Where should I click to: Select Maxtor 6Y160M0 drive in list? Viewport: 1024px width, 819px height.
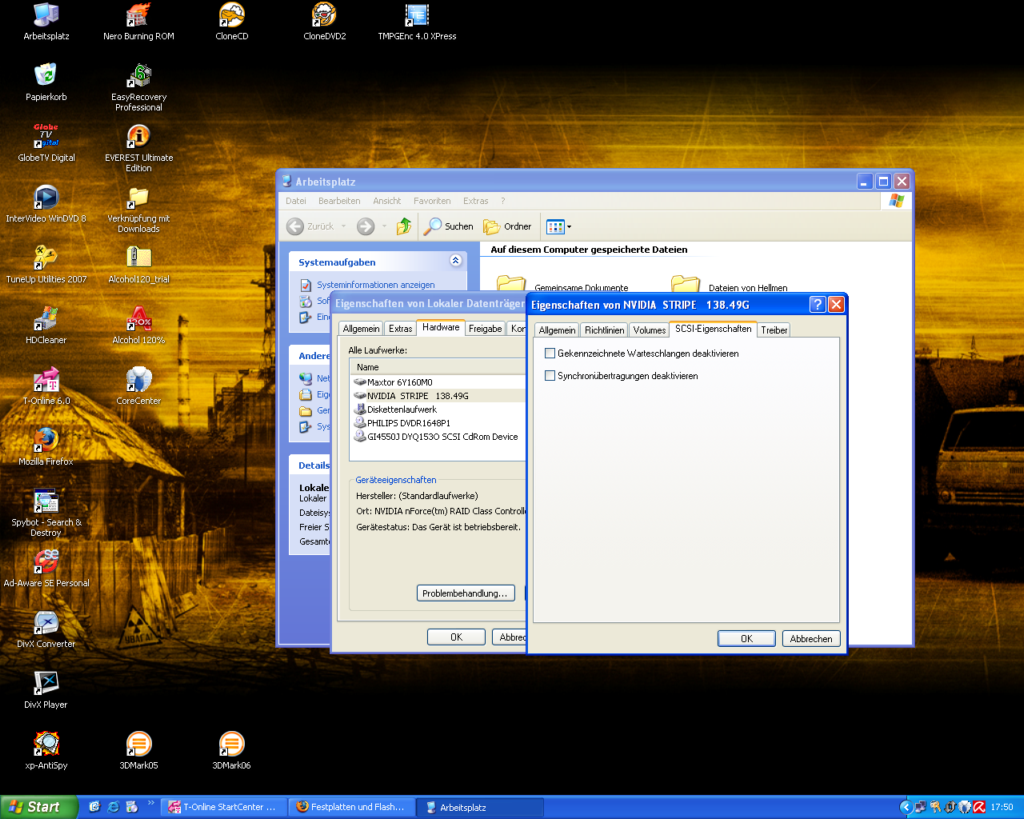439,382
